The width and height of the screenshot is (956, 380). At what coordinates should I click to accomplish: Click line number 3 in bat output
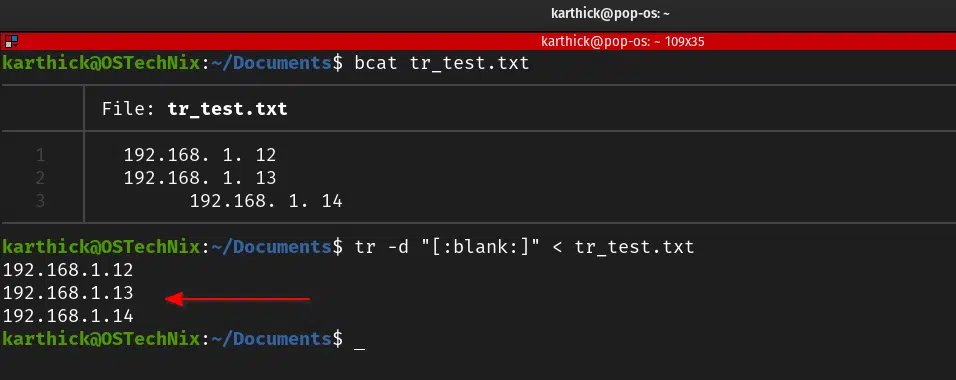tap(40, 201)
